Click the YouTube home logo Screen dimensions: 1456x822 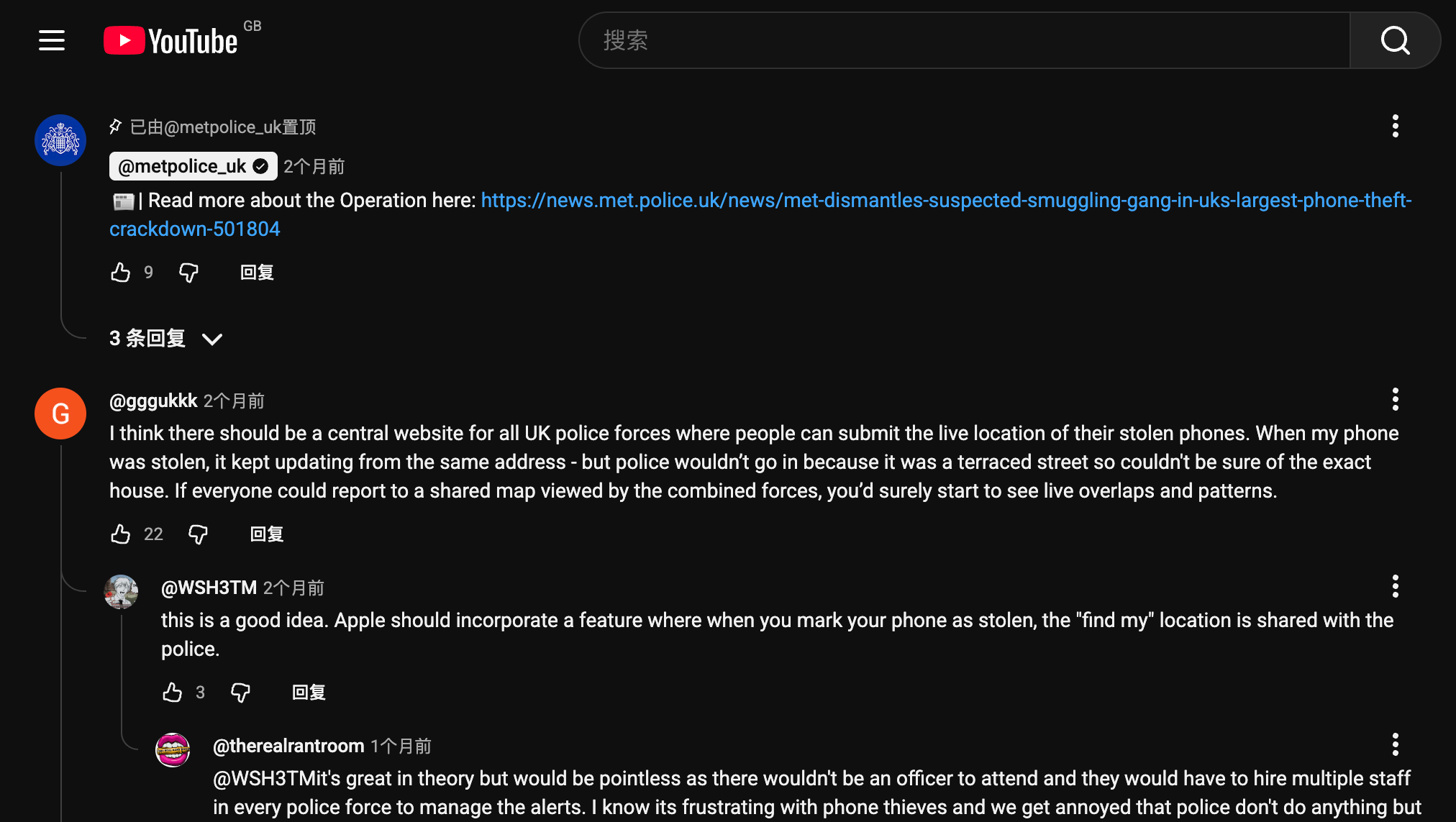(x=171, y=40)
